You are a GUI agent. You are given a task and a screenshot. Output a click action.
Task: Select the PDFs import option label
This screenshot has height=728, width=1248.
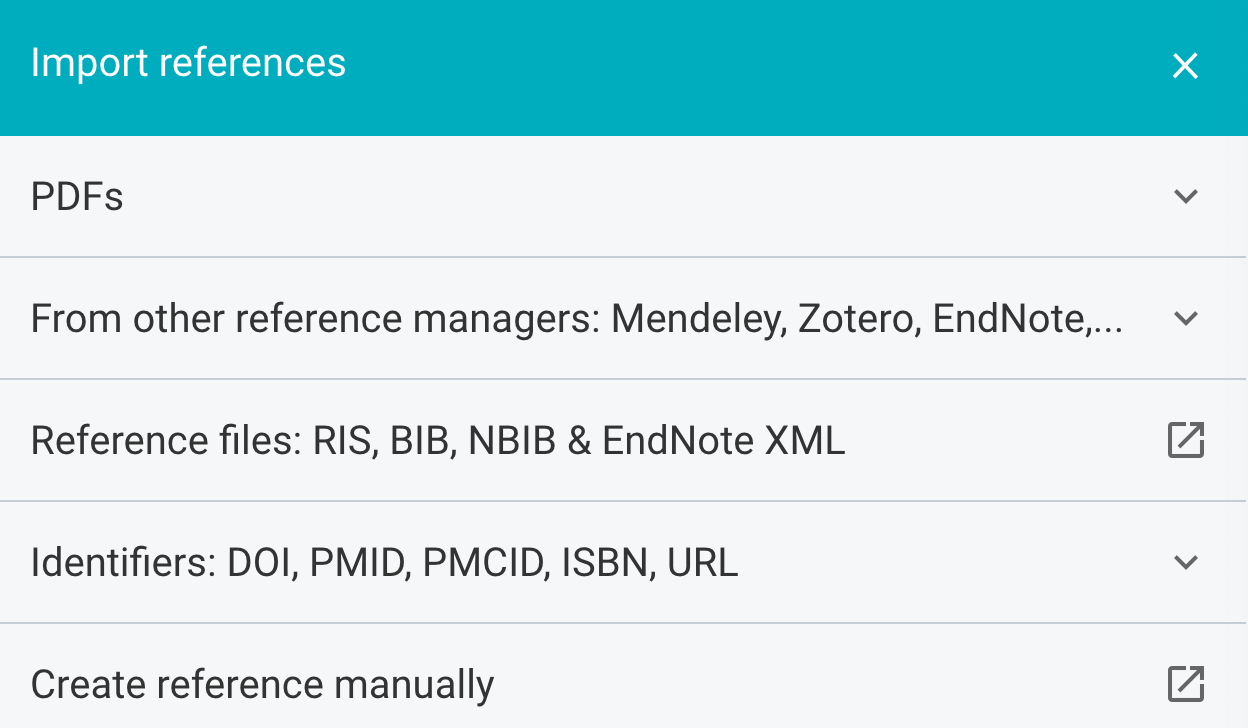click(77, 197)
